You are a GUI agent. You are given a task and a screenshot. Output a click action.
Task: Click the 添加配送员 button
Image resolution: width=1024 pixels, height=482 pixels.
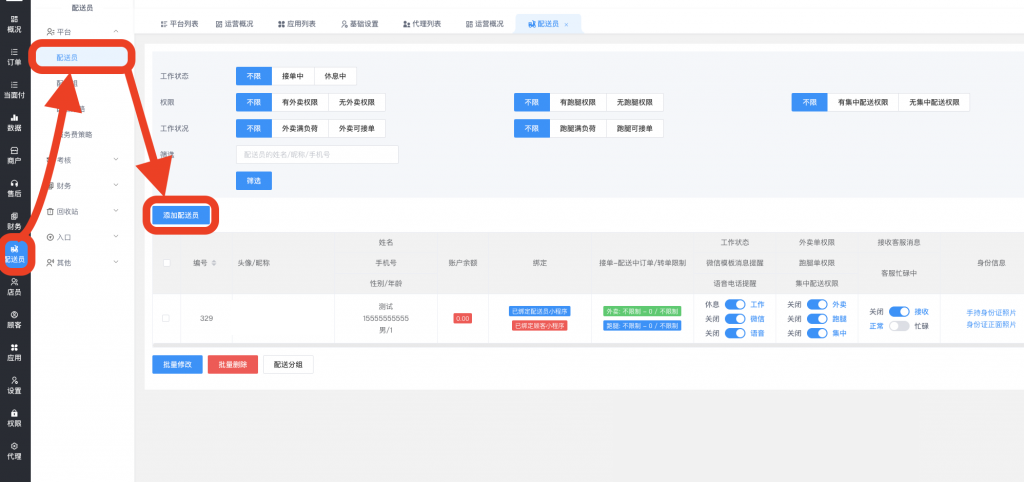[181, 215]
